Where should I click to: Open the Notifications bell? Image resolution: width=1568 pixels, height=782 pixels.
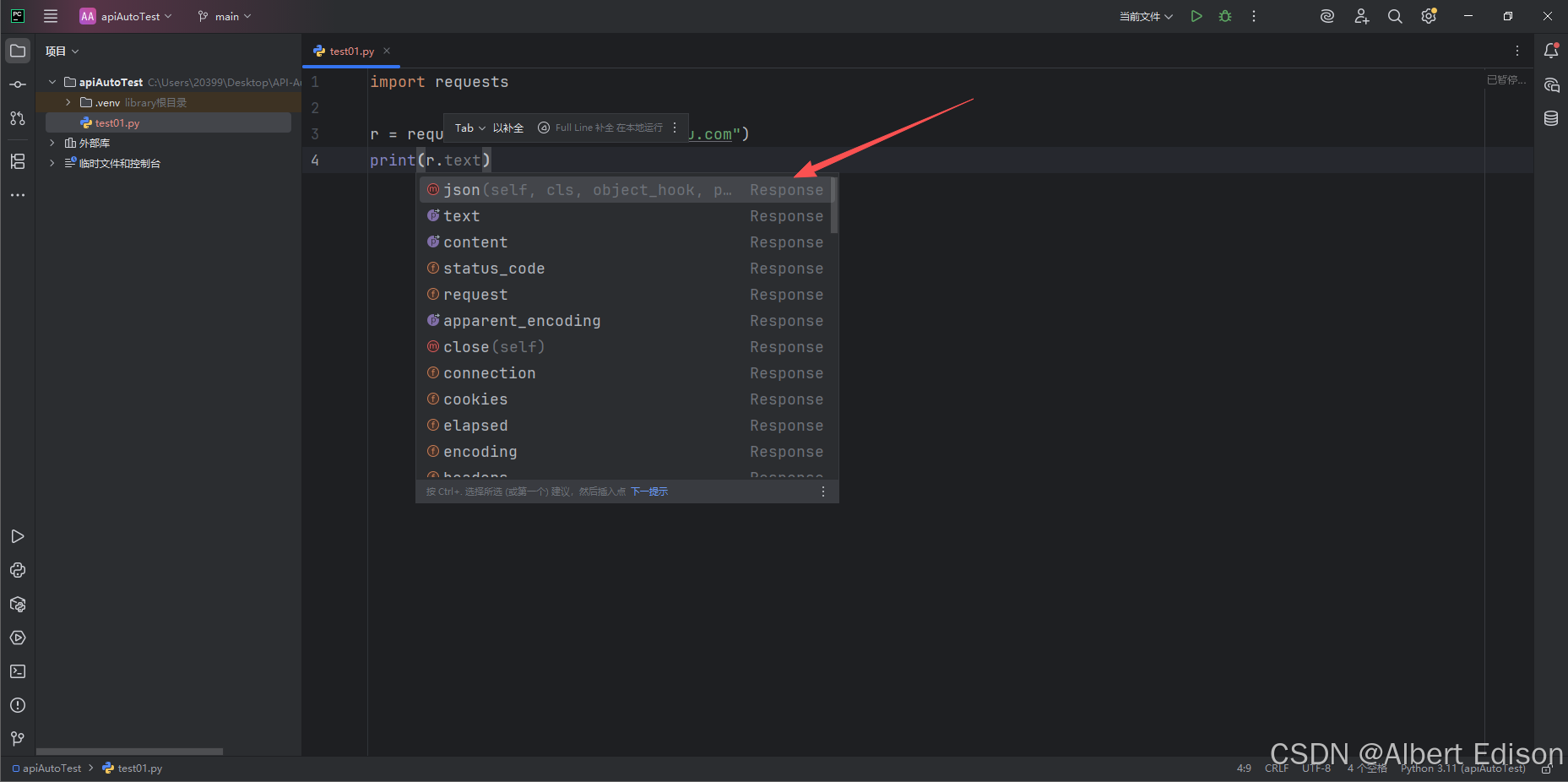point(1551,51)
